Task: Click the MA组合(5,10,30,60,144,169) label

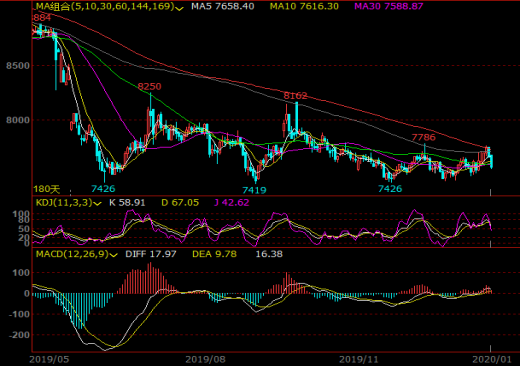Action: click(x=105, y=6)
